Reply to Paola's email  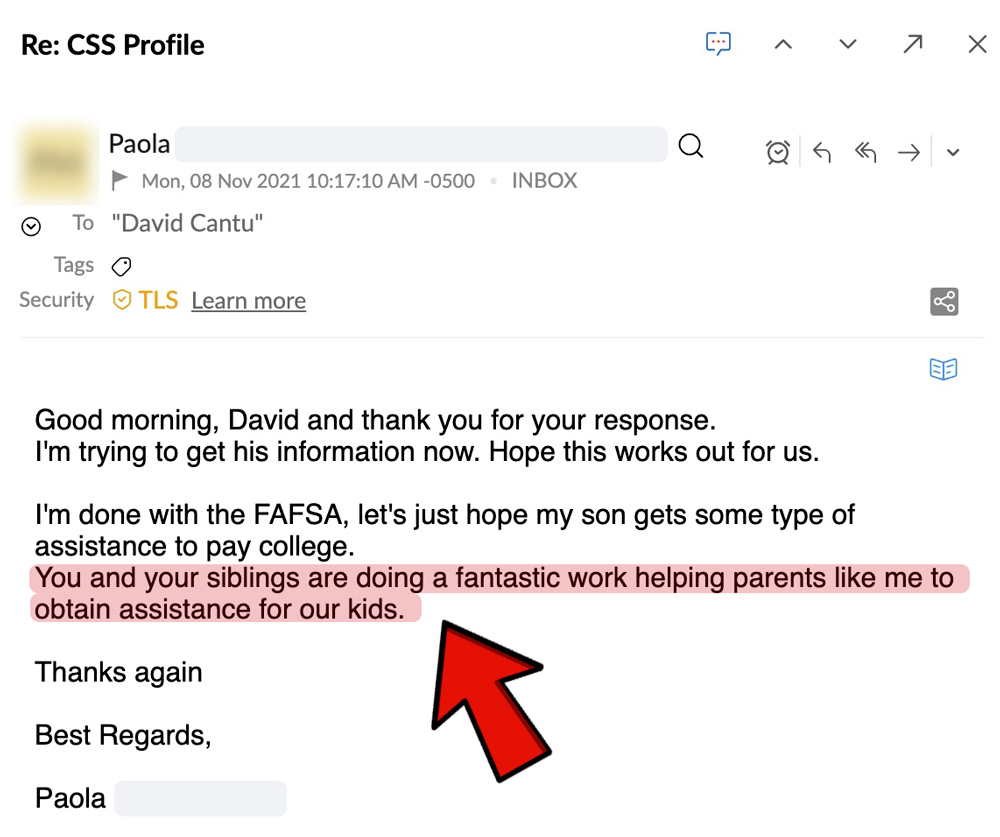click(822, 152)
